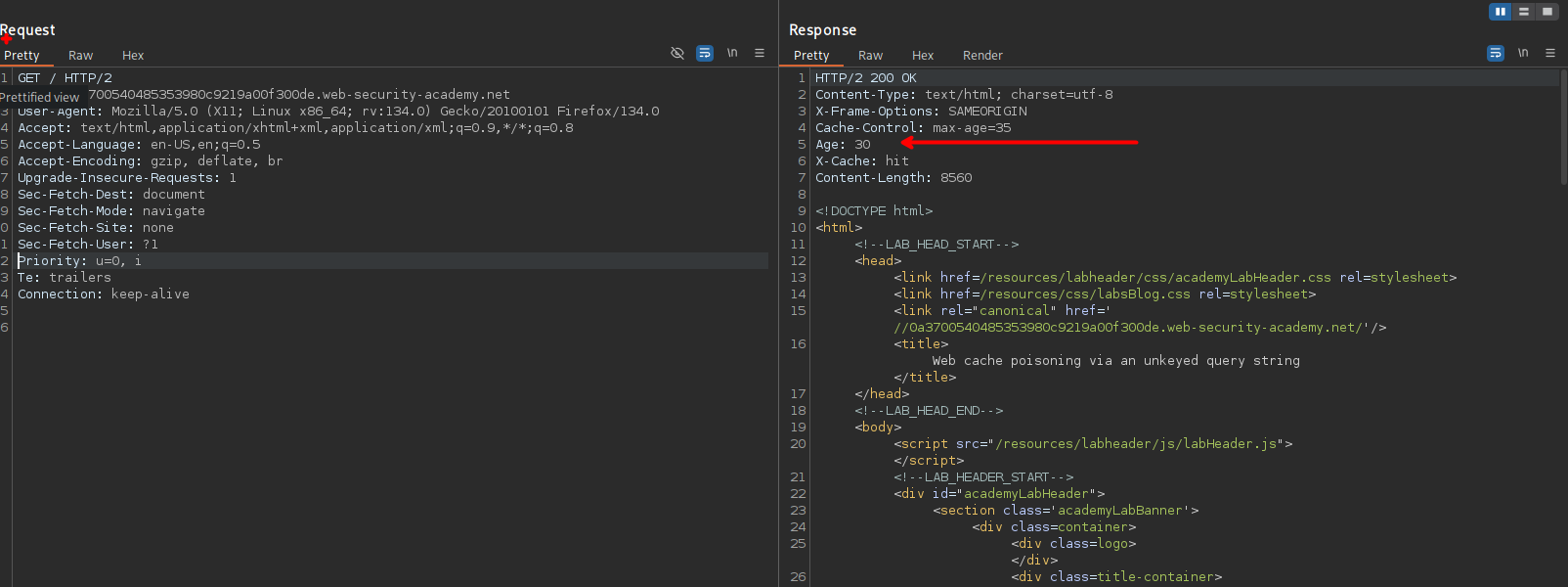This screenshot has height=587, width=1568.
Task: Click the 'Sec-Fetch-Mode: navigate' line
Action: [x=111, y=210]
